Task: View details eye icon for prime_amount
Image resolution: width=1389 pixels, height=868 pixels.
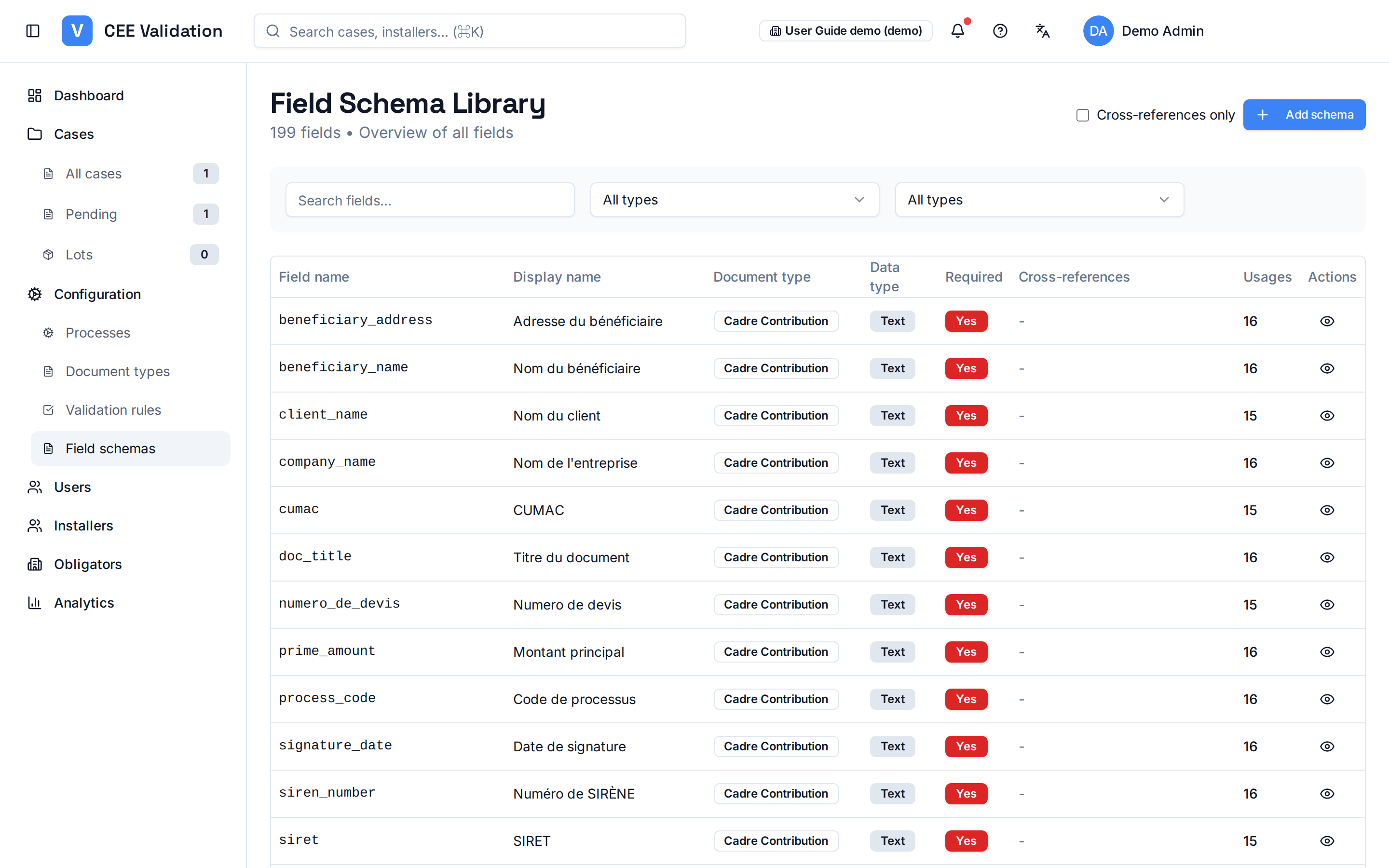Action: pos(1327,652)
